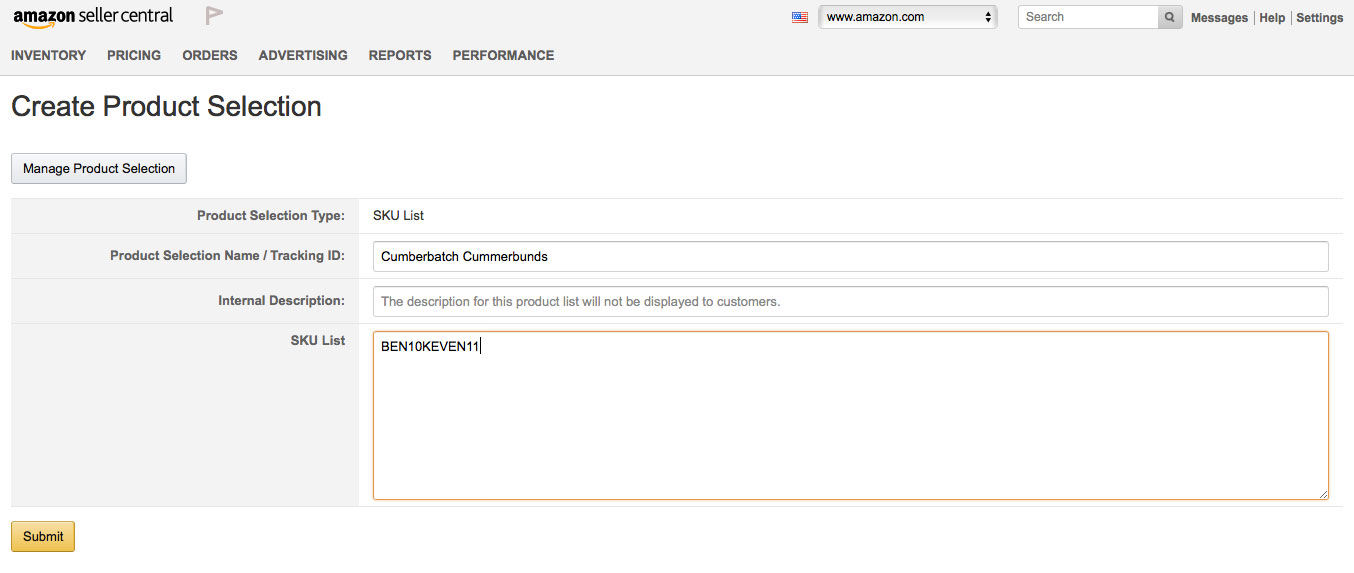The height and width of the screenshot is (573, 1354).
Task: Open the Performance menu
Action: (503, 56)
